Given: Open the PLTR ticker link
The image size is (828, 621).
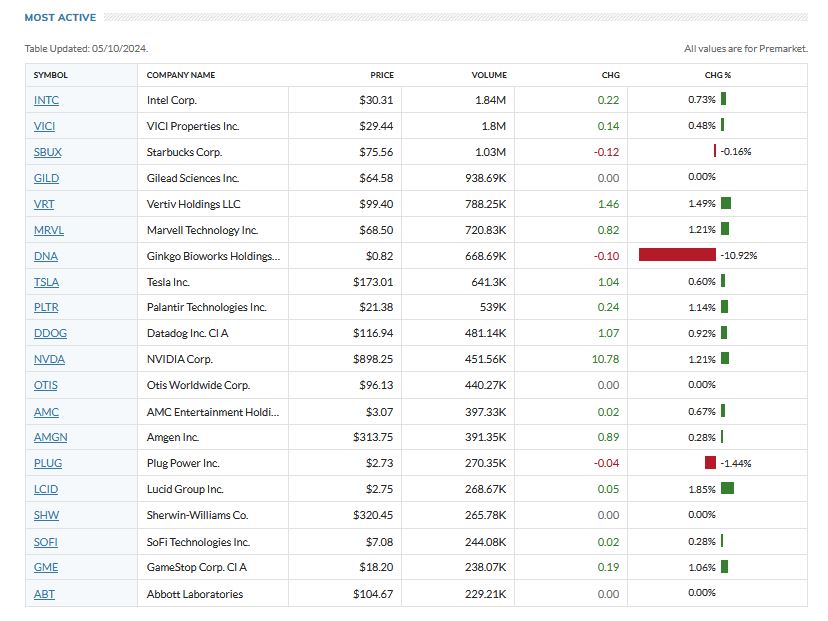Looking at the screenshot, I should tap(46, 308).
